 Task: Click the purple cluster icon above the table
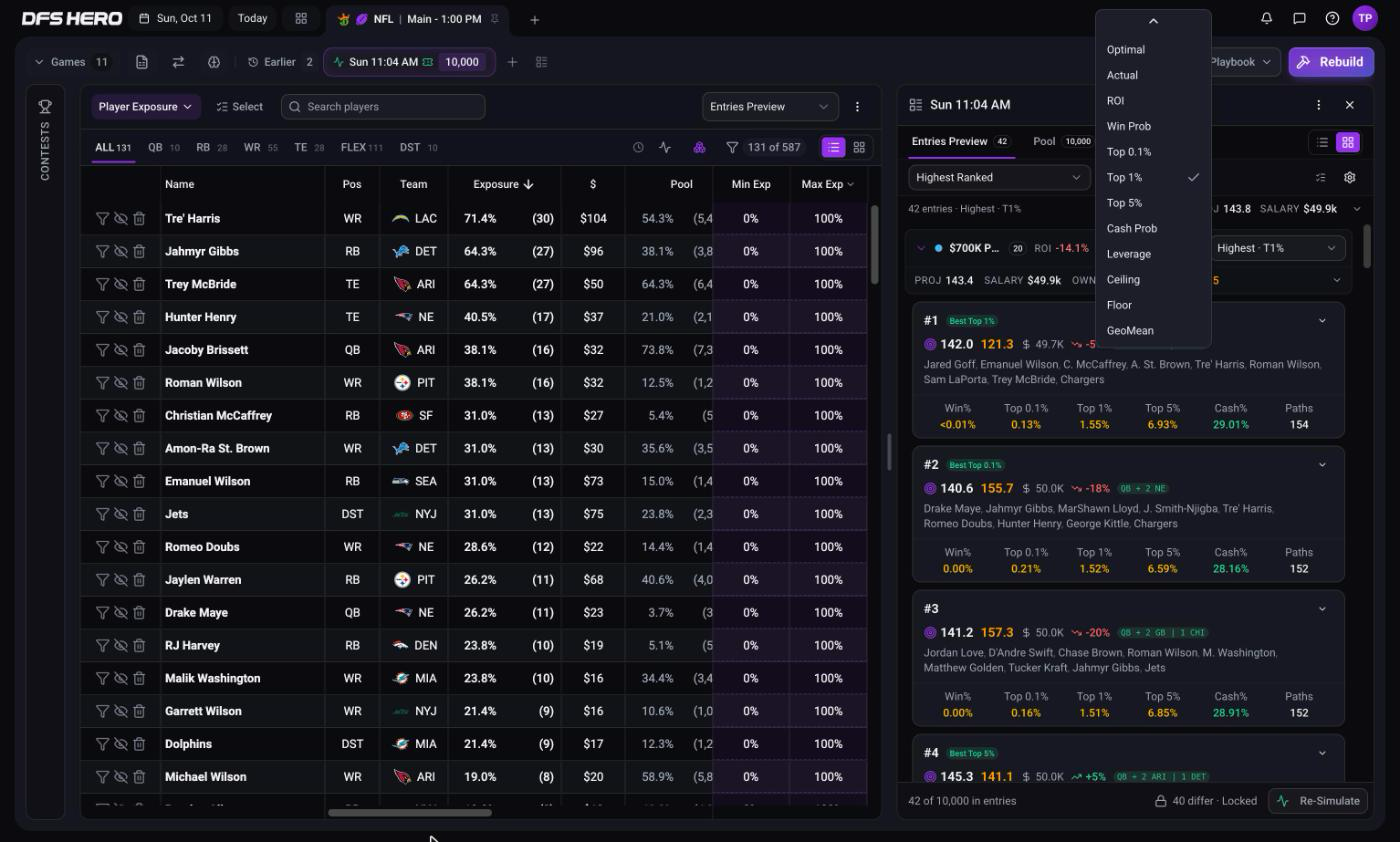click(699, 147)
